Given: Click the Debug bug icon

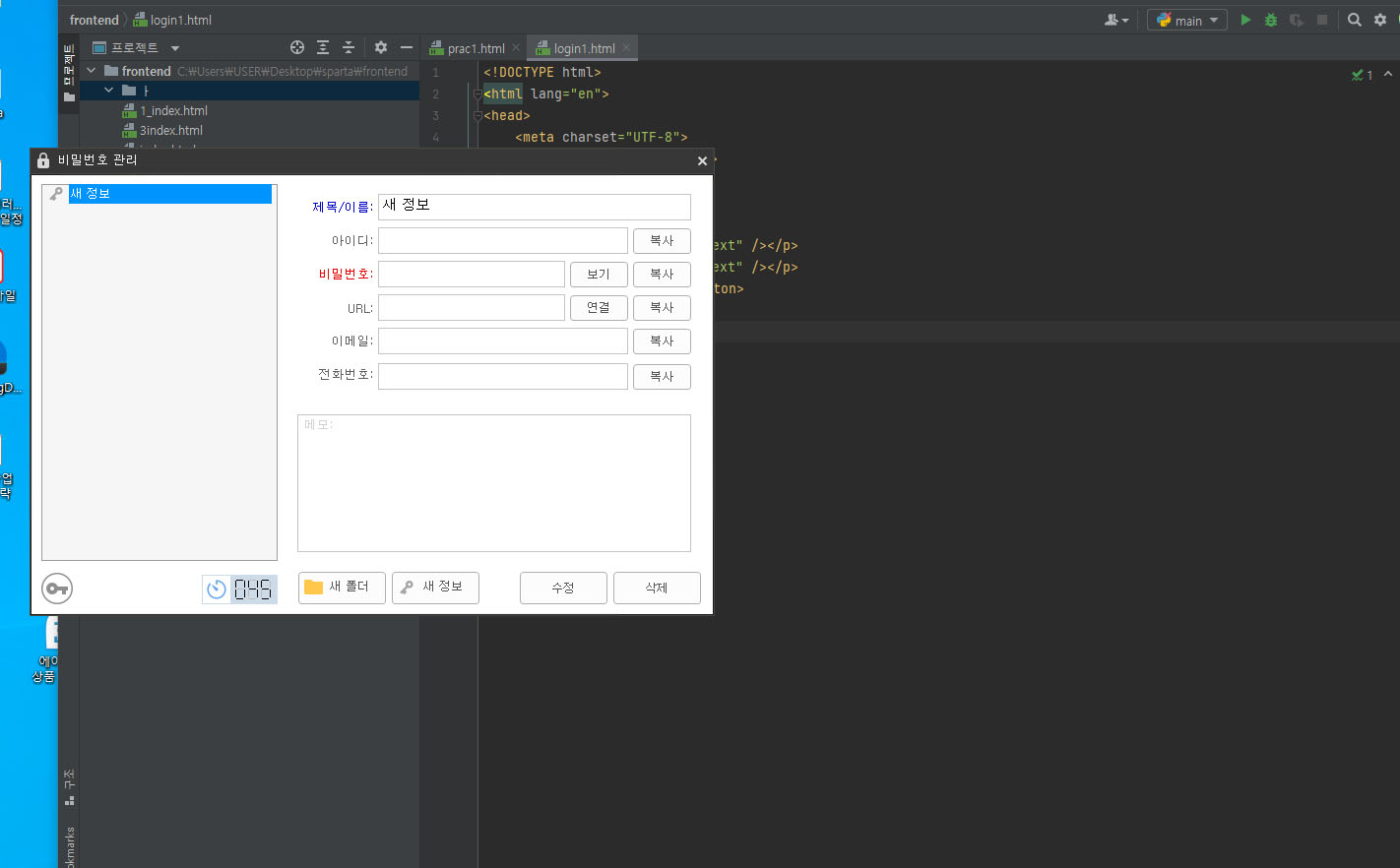Looking at the screenshot, I should 1271,20.
